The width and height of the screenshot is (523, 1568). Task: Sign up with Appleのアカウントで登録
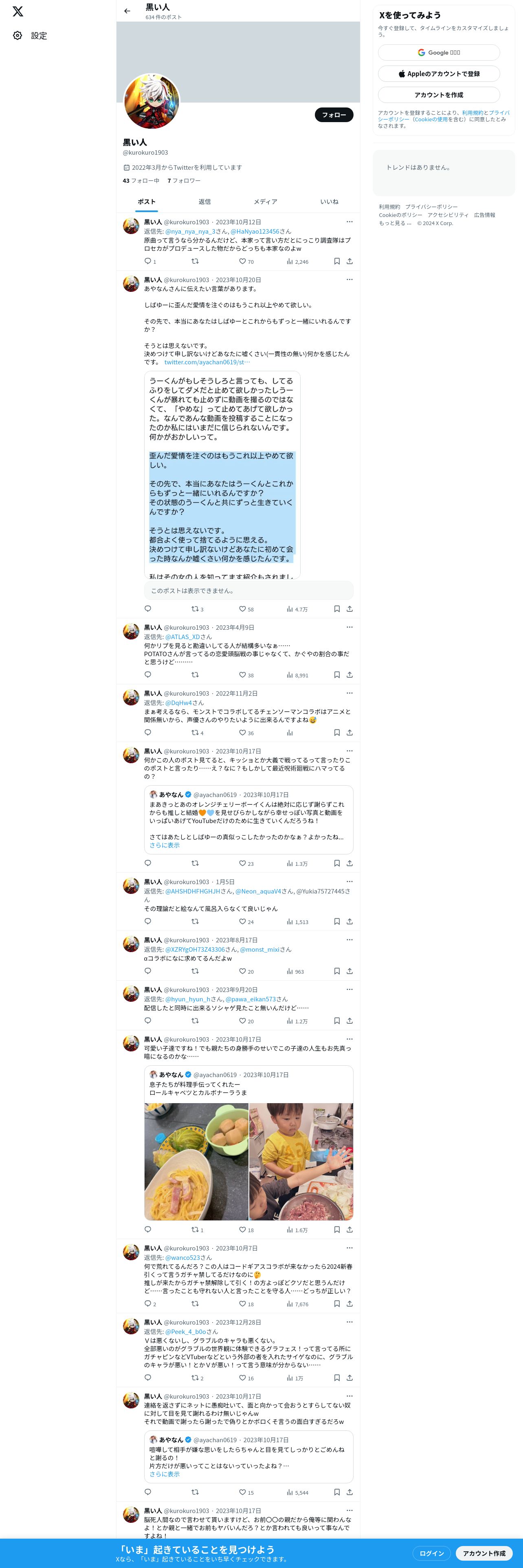pyautogui.click(x=439, y=74)
